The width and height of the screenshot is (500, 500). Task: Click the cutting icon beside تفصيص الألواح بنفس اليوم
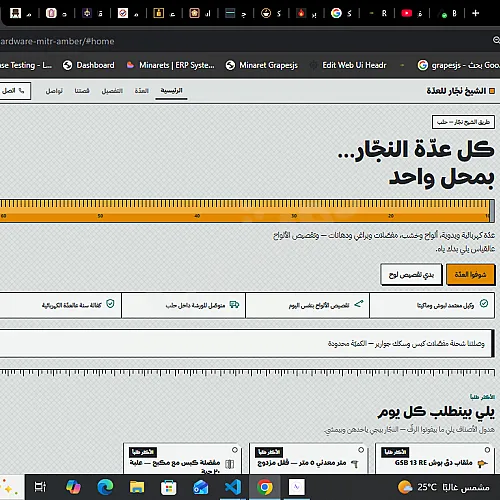358,304
